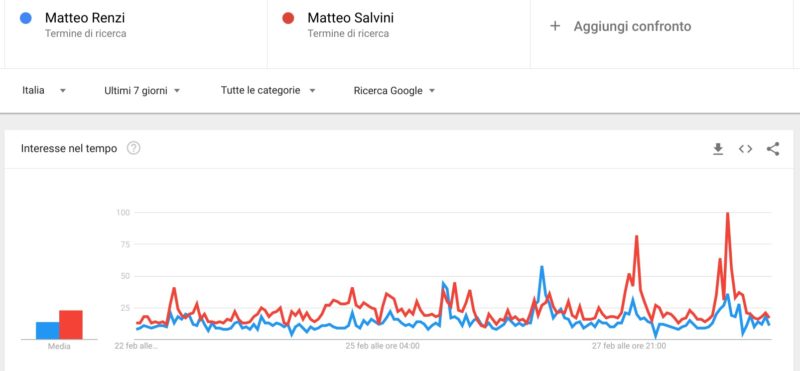Open help icon beside Interesse nel tempo

(x=133, y=149)
